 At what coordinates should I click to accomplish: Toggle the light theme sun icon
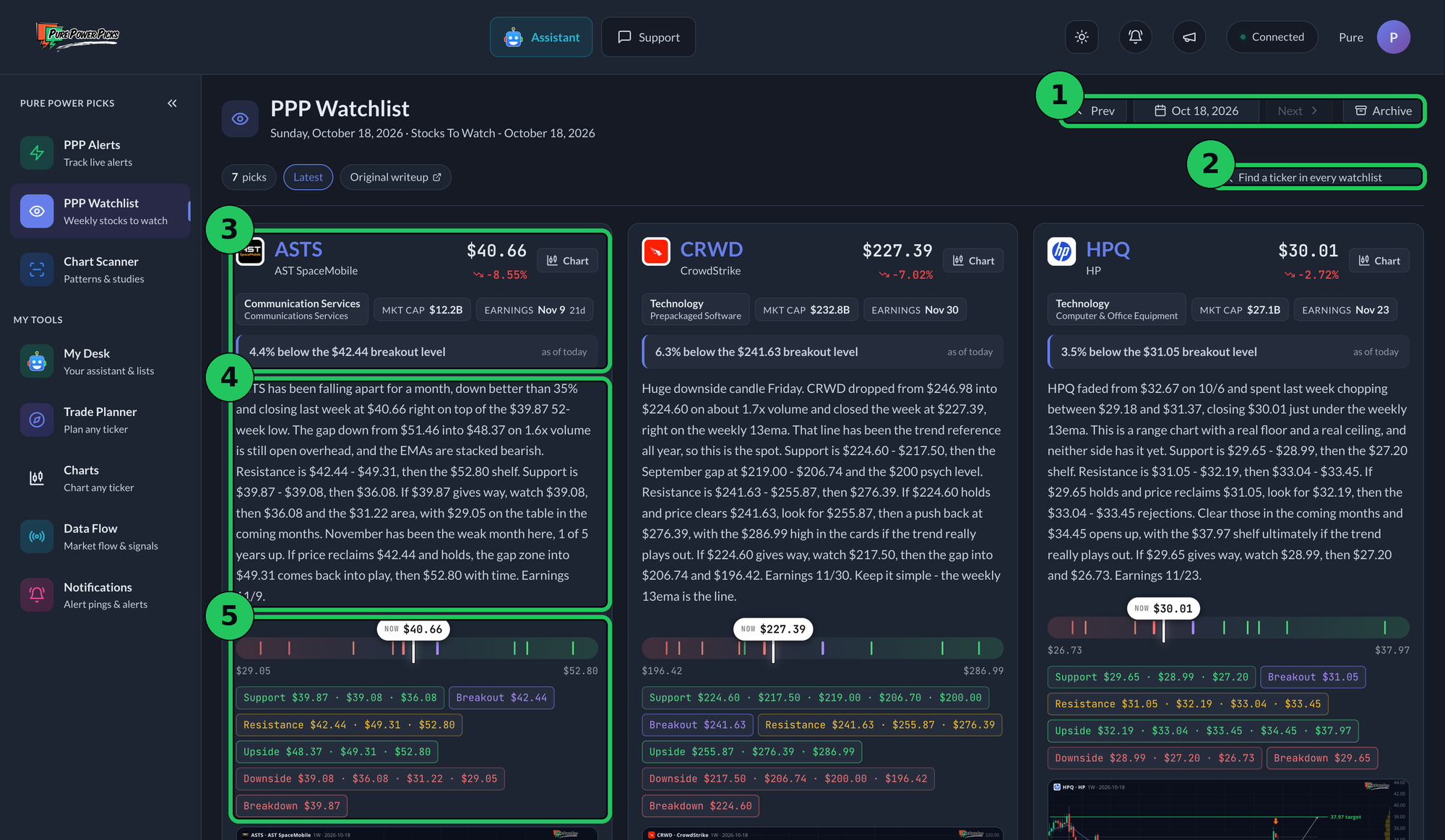point(1082,37)
